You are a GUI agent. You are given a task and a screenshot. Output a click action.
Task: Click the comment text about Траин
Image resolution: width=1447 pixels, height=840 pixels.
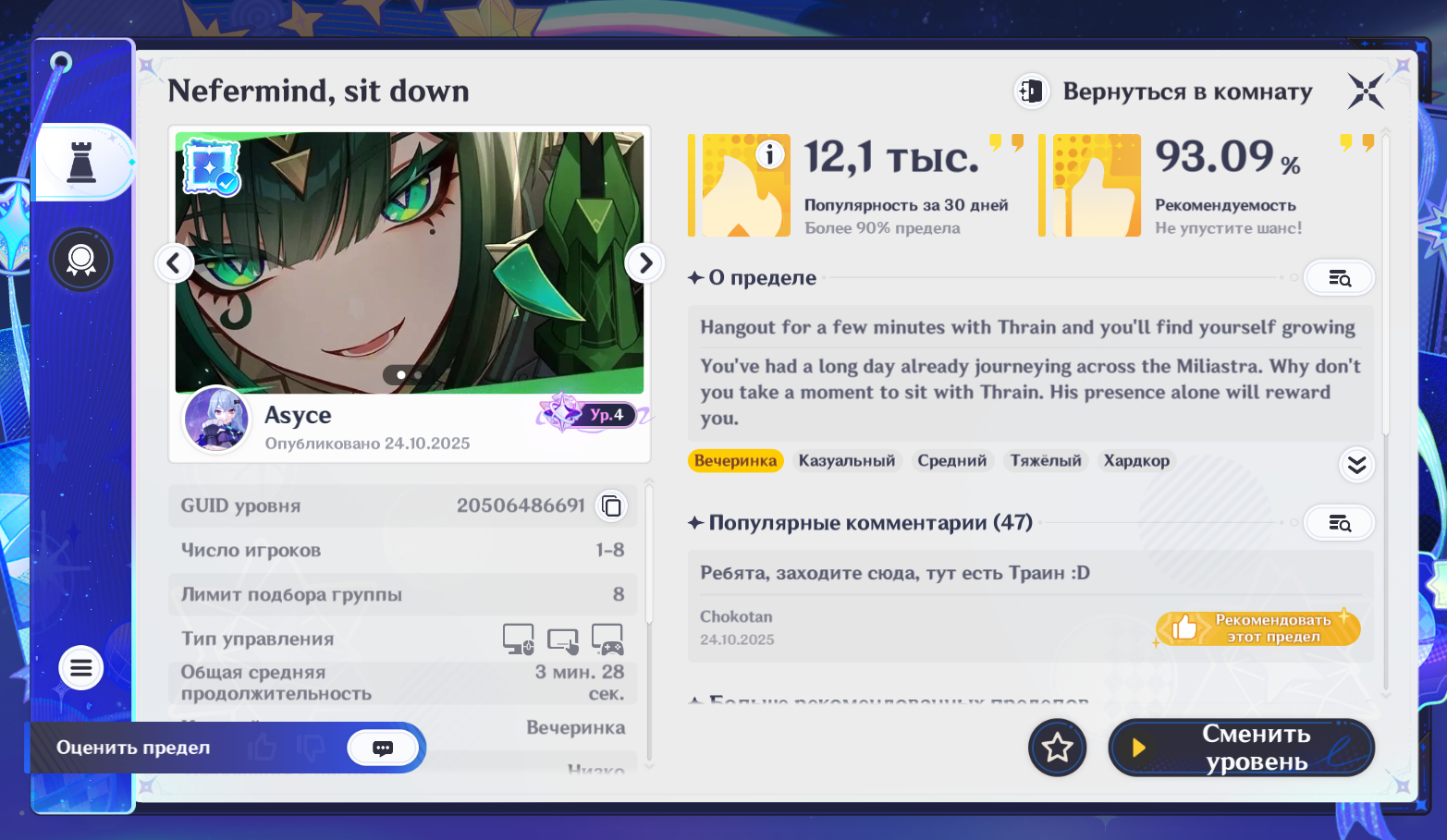pos(895,573)
